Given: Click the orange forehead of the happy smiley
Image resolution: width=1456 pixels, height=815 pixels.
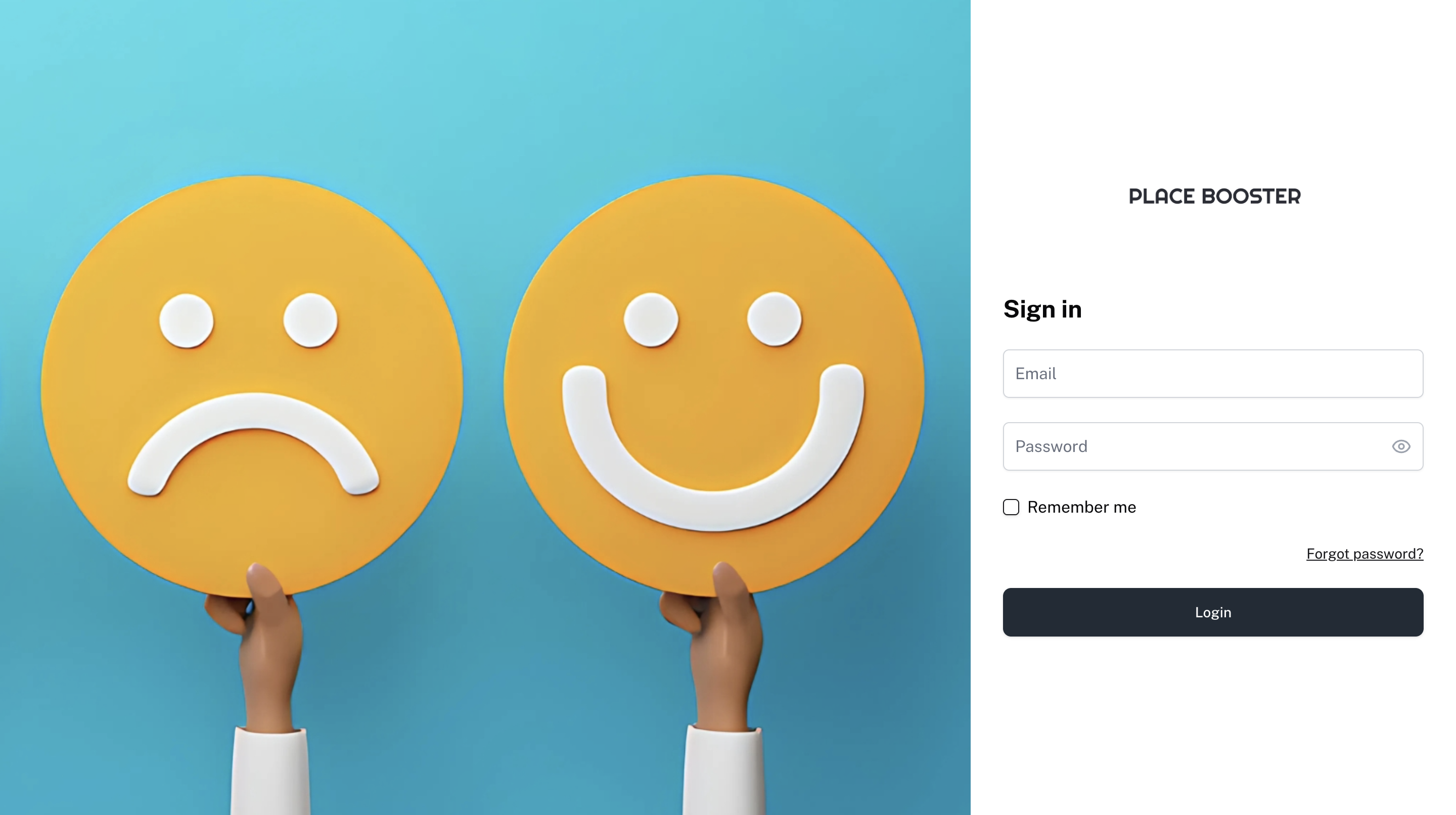Looking at the screenshot, I should 713,238.
